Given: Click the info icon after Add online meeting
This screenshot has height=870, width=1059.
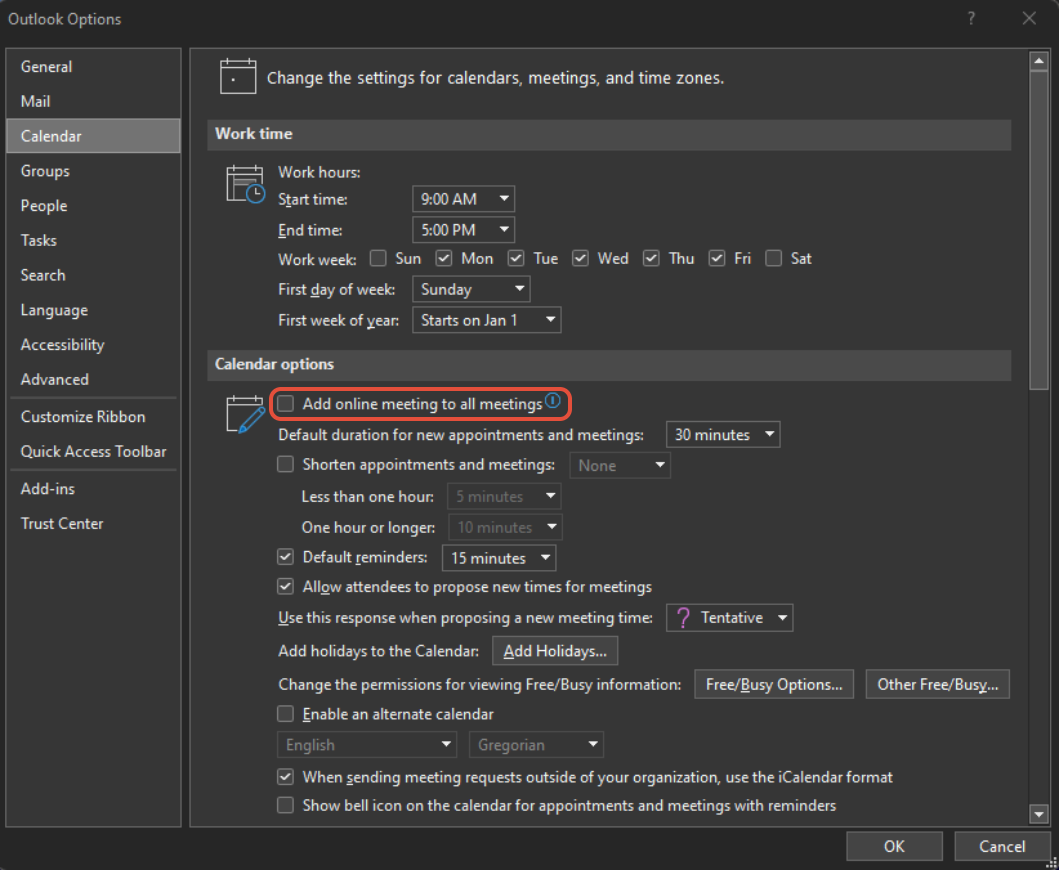Looking at the screenshot, I should click(553, 400).
